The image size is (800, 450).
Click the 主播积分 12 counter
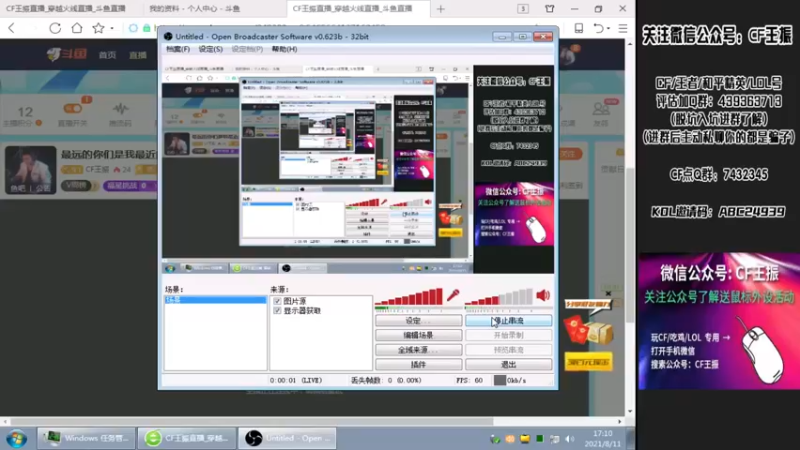(23, 115)
